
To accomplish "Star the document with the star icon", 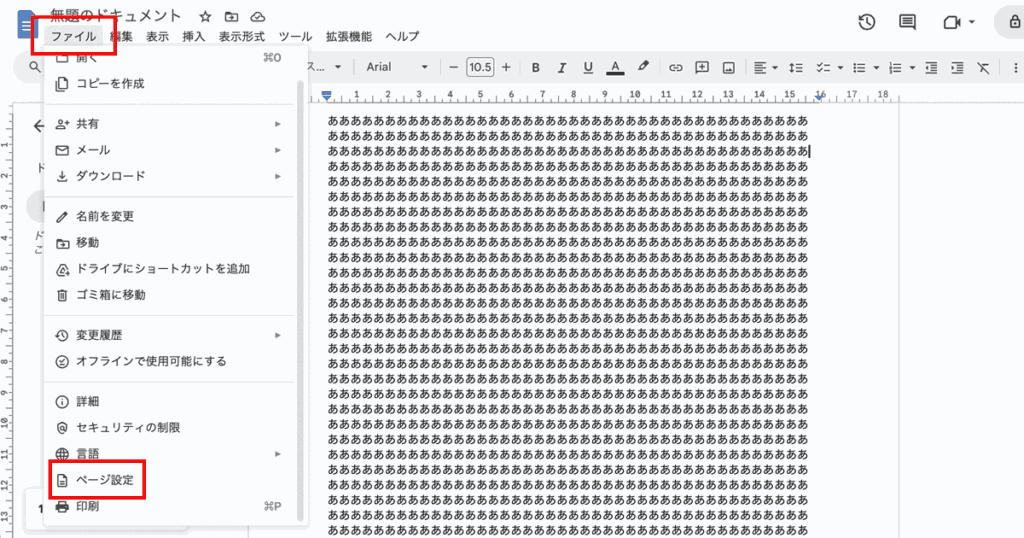I will point(205,17).
